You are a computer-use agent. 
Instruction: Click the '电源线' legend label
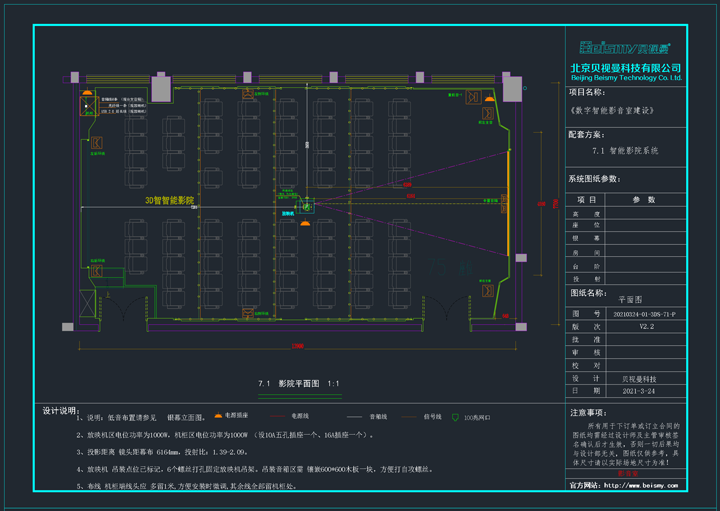point(300,416)
